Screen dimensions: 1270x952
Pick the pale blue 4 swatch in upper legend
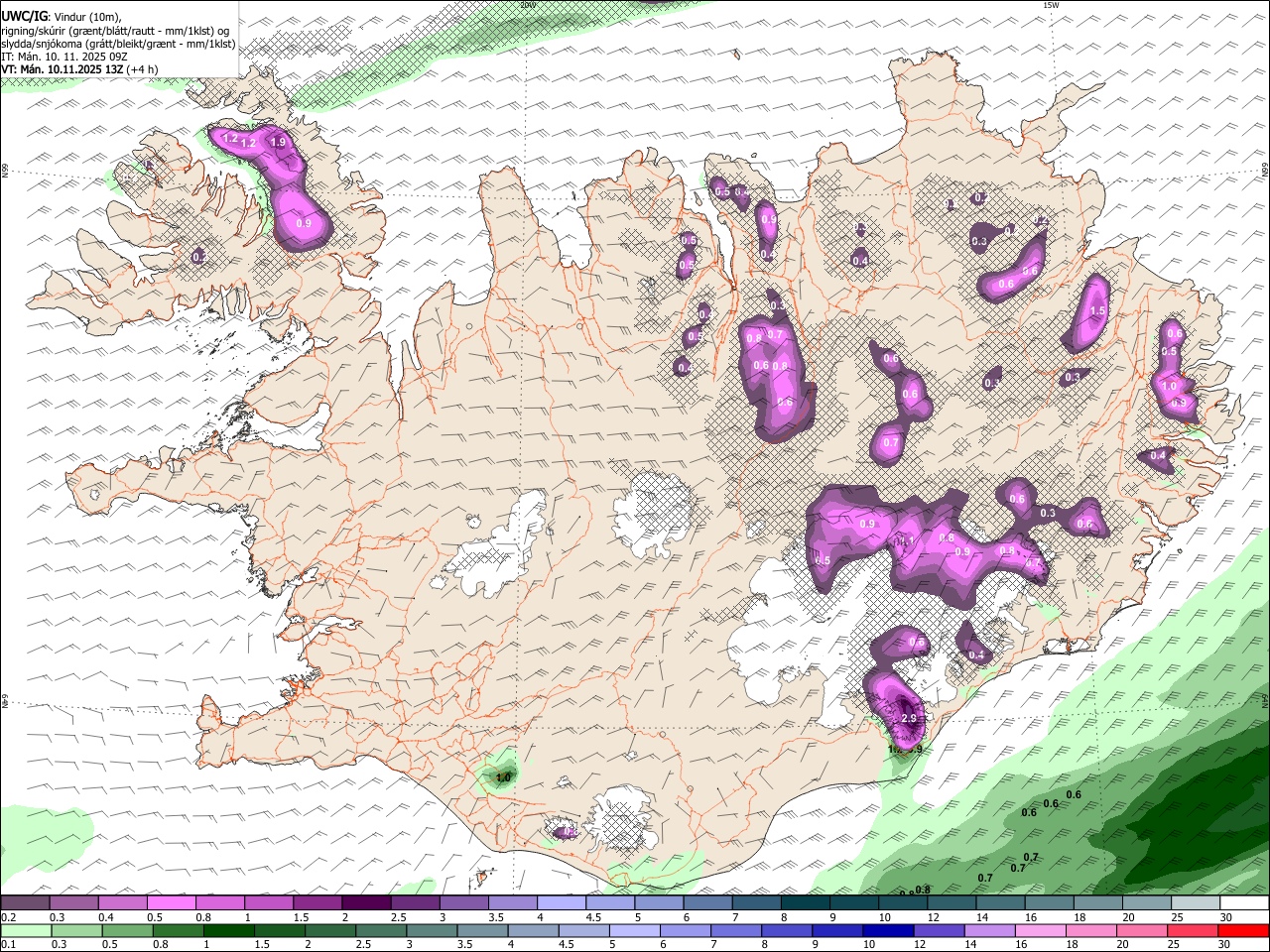[561, 902]
